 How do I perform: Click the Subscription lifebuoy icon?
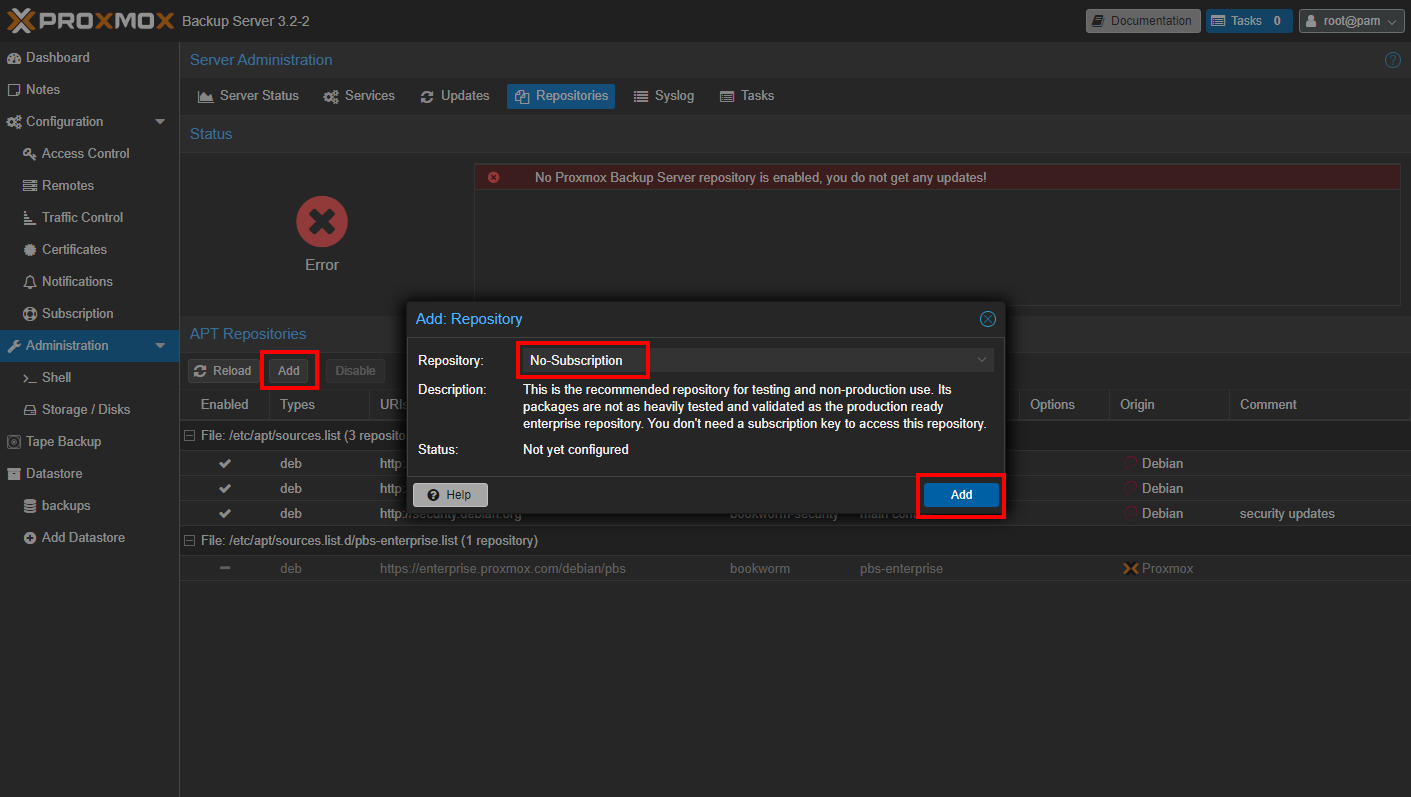30,314
